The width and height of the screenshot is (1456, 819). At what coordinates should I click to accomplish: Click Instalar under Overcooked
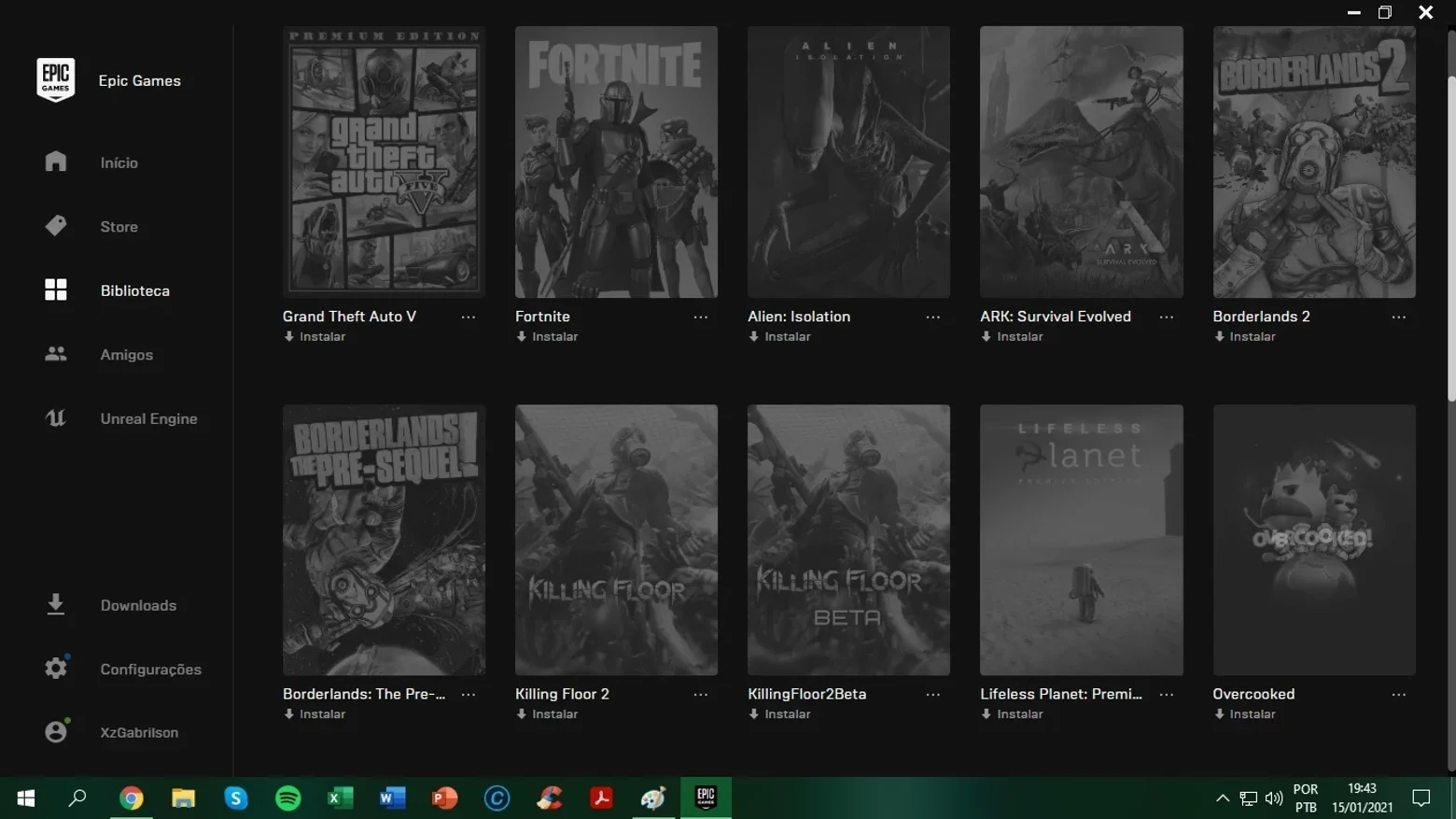[1244, 713]
